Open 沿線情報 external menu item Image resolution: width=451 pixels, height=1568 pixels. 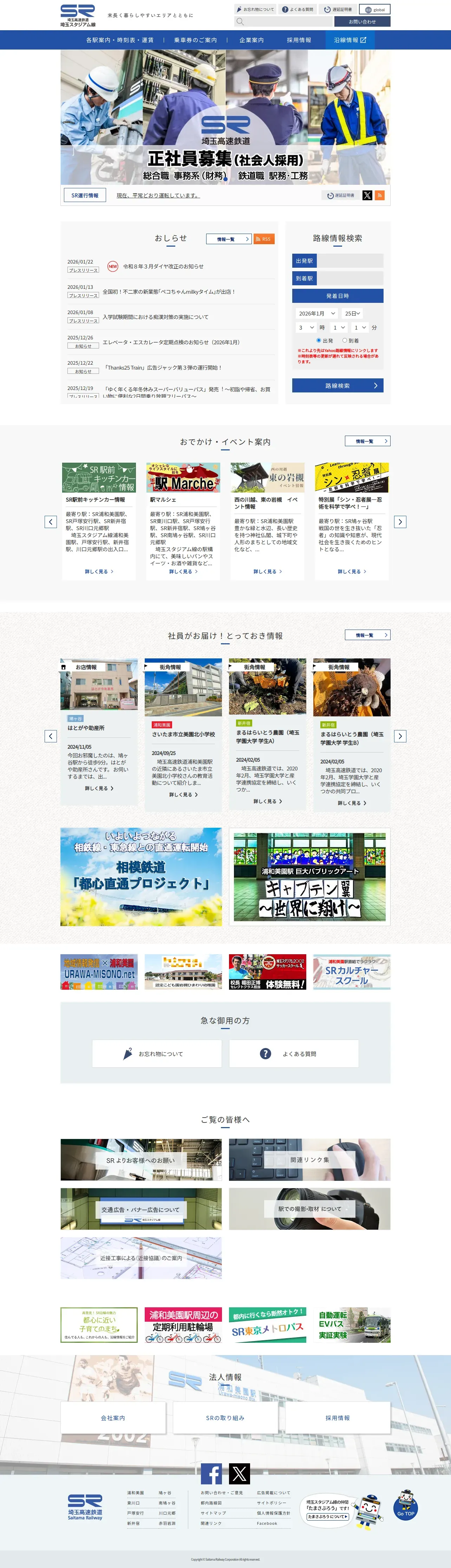tap(350, 40)
